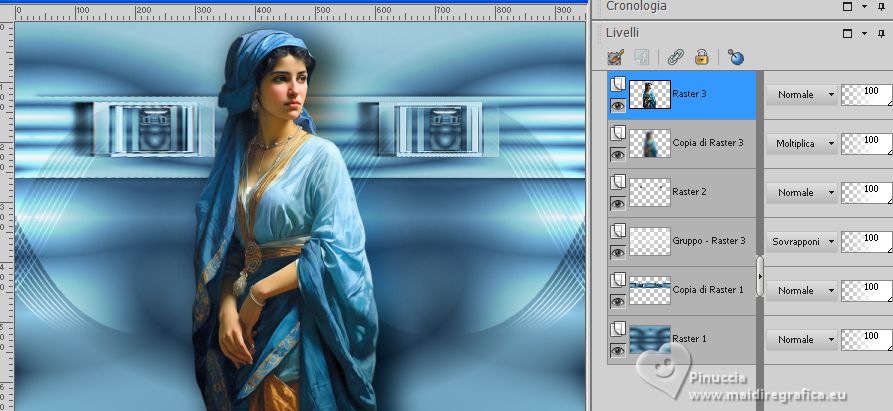Hide the Raster 1 layer
Viewport: 893px width, 411px height.
pos(618,350)
